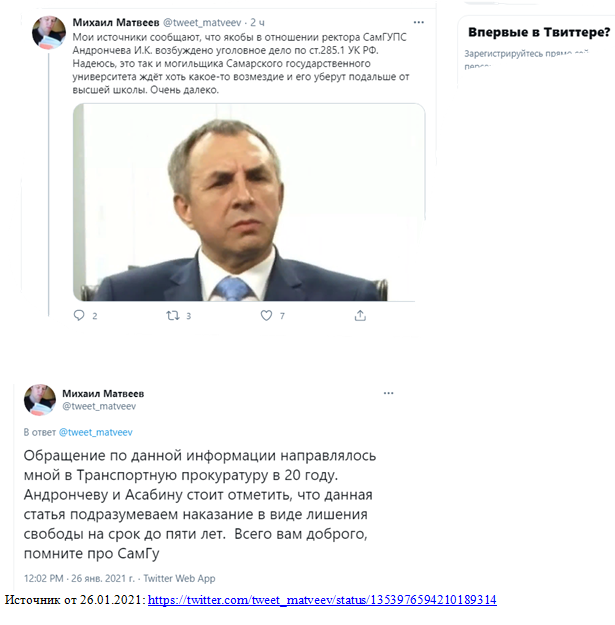Open the three-dot menu on the reply tweet

[388, 393]
